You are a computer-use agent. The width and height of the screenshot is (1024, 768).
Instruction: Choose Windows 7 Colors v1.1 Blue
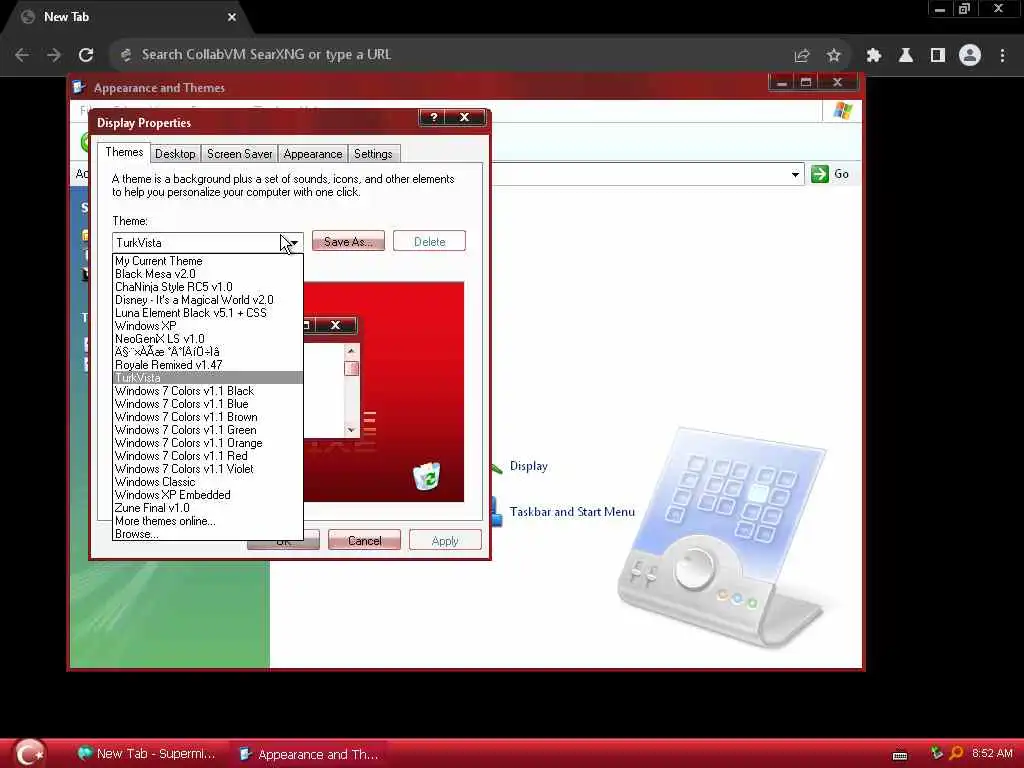point(208,404)
